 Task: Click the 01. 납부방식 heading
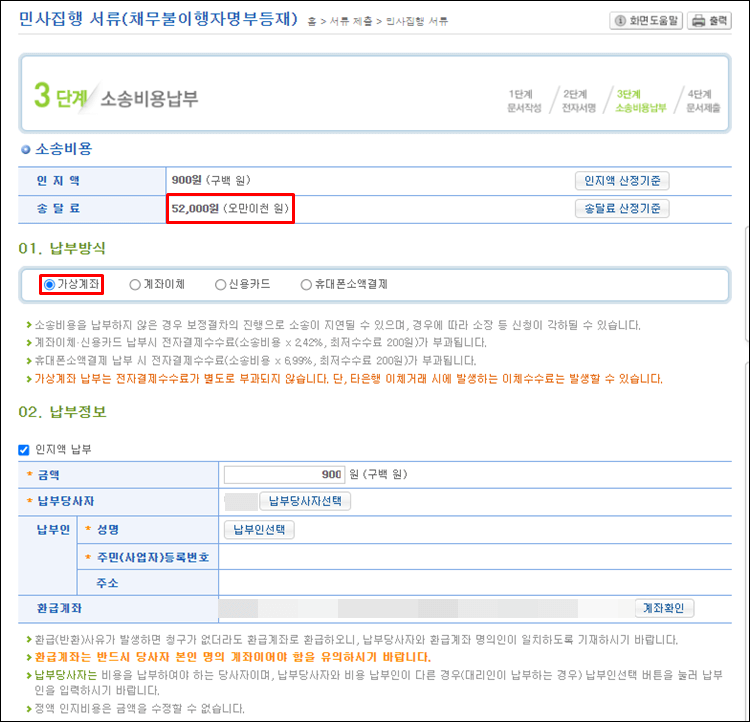pyautogui.click(x=62, y=248)
